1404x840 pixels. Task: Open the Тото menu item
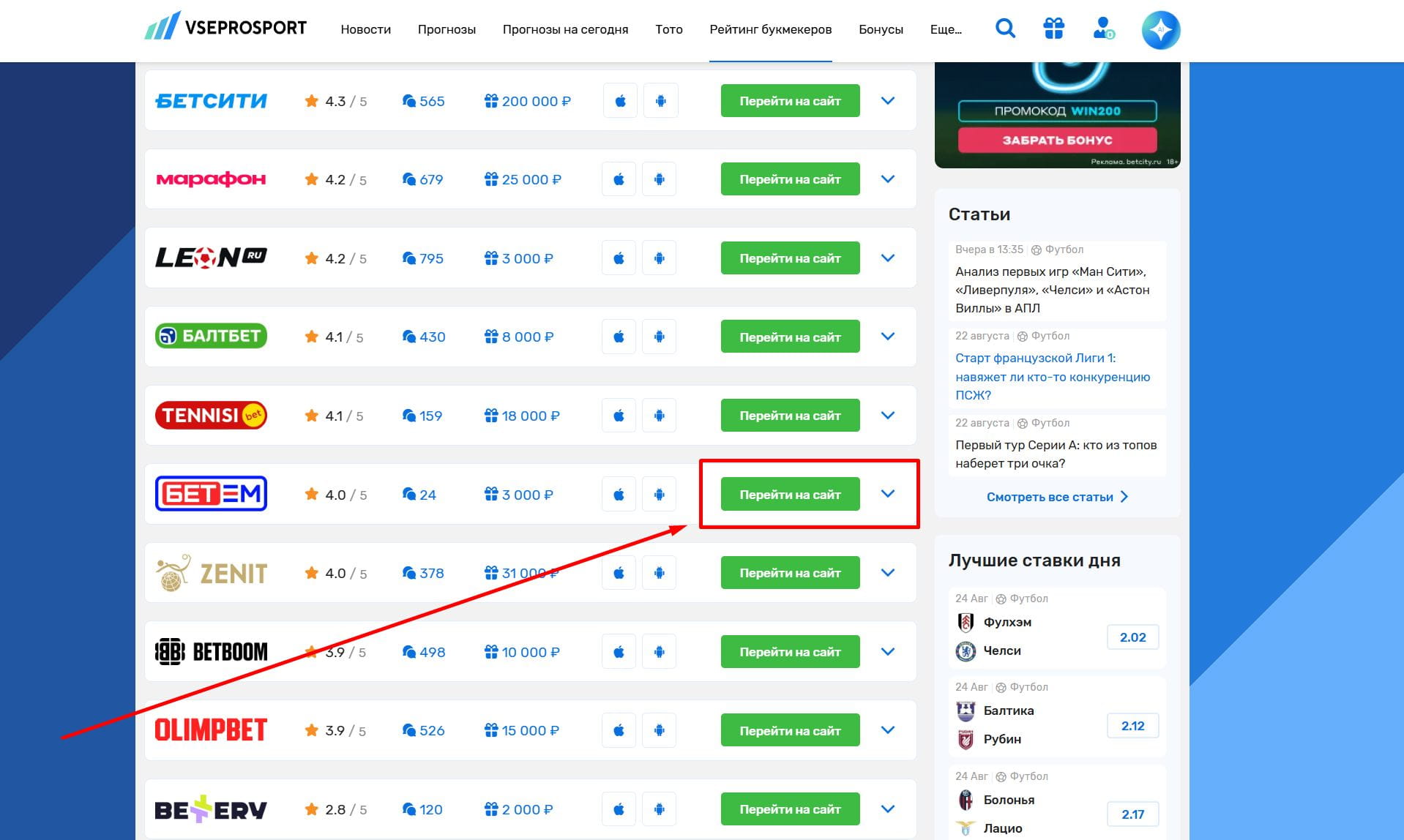click(669, 29)
